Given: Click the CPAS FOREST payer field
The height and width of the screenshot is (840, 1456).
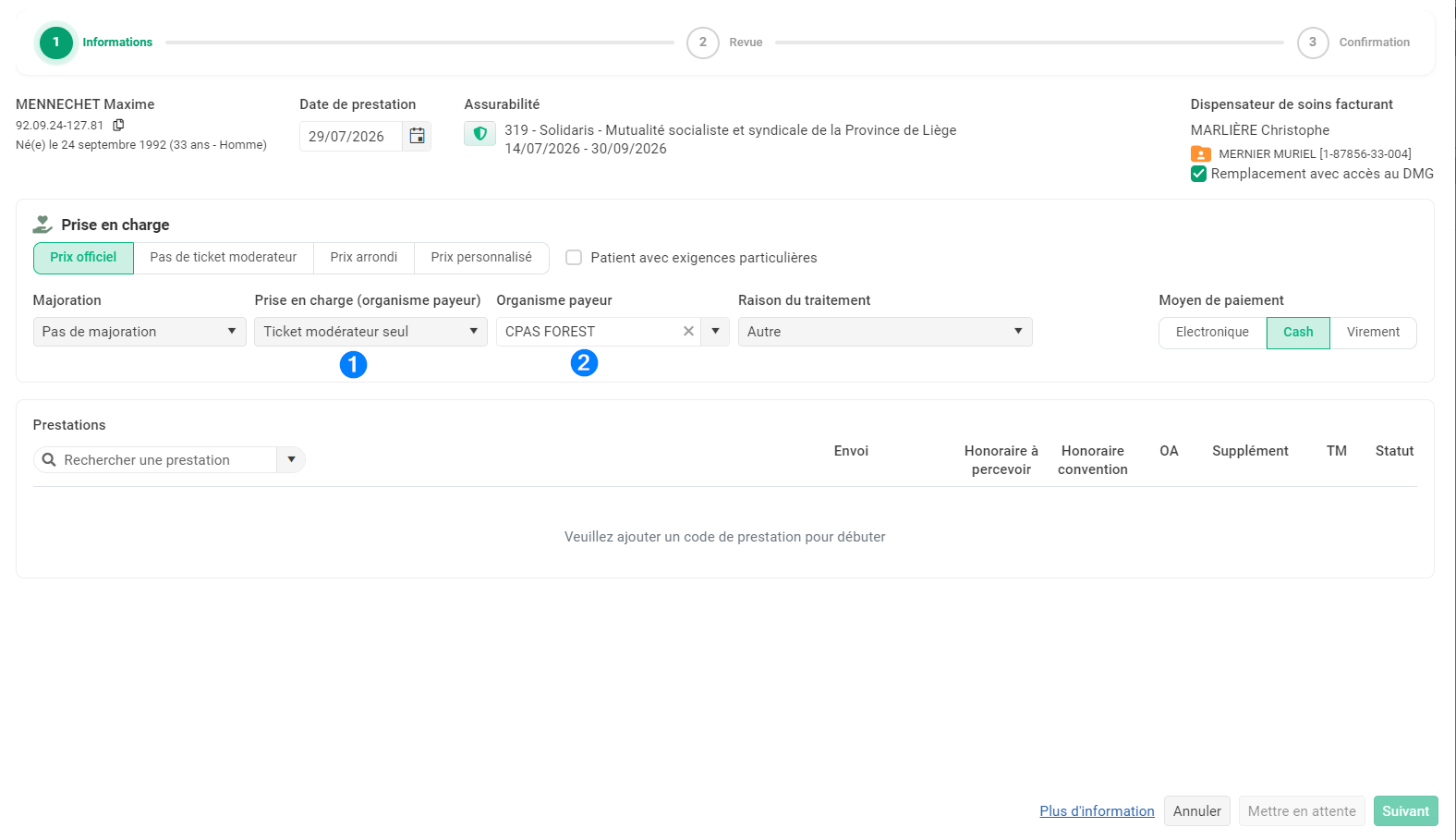Looking at the screenshot, I should point(591,332).
